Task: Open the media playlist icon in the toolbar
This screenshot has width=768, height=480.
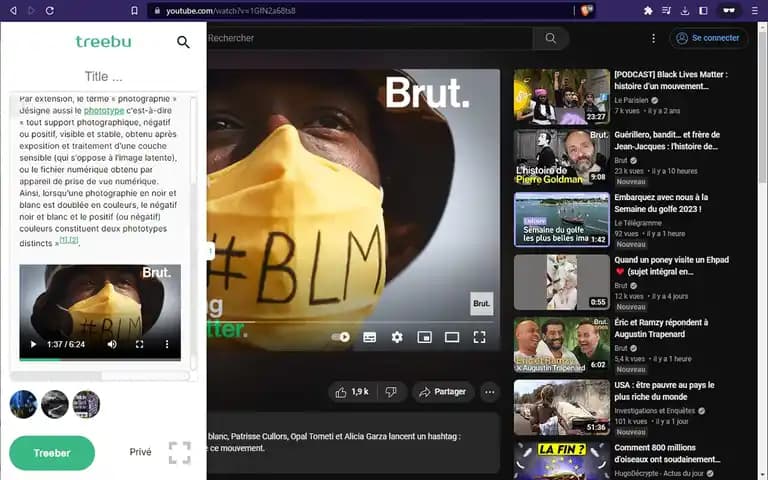Action: point(666,10)
